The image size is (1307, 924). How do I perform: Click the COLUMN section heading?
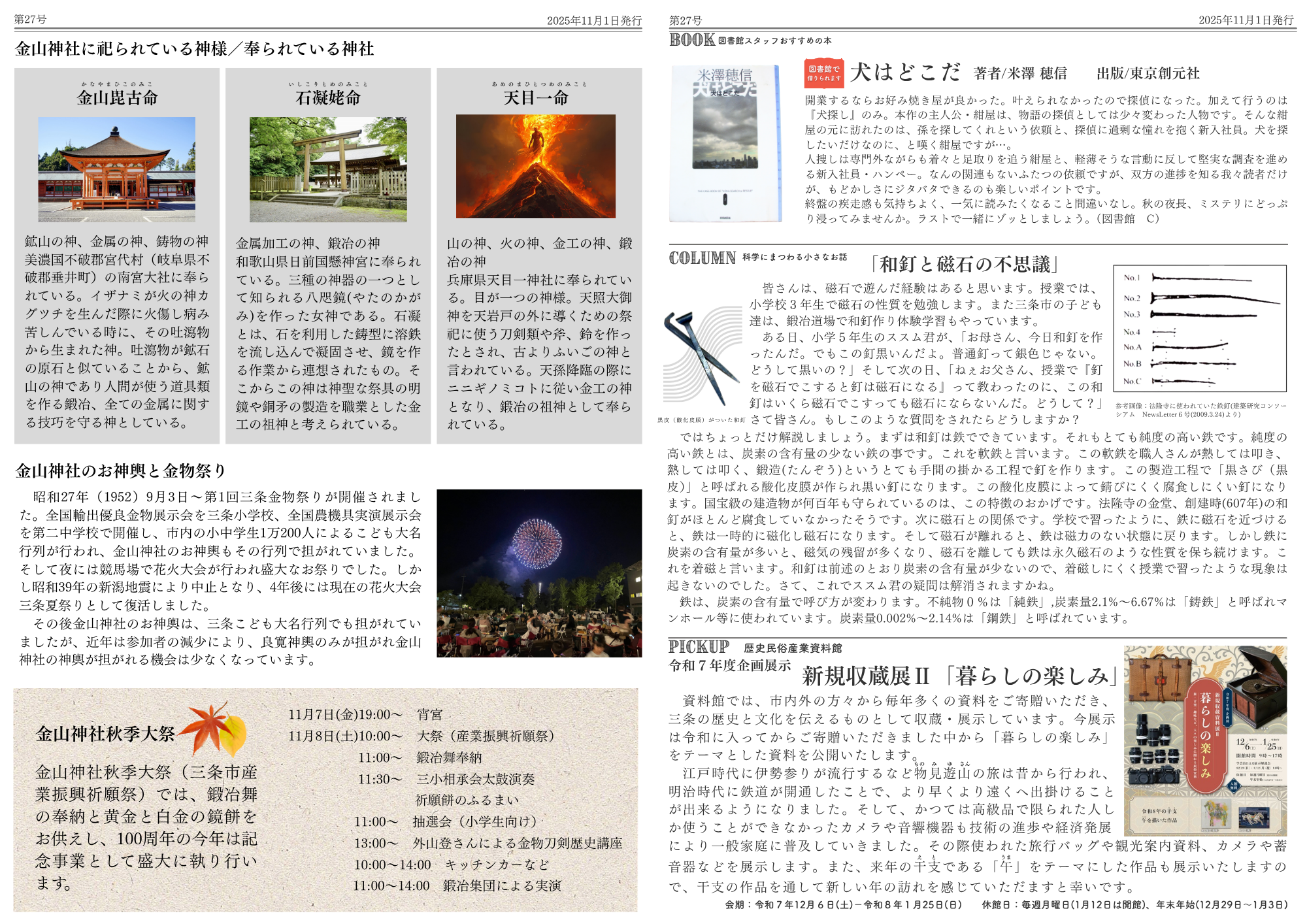point(702,258)
